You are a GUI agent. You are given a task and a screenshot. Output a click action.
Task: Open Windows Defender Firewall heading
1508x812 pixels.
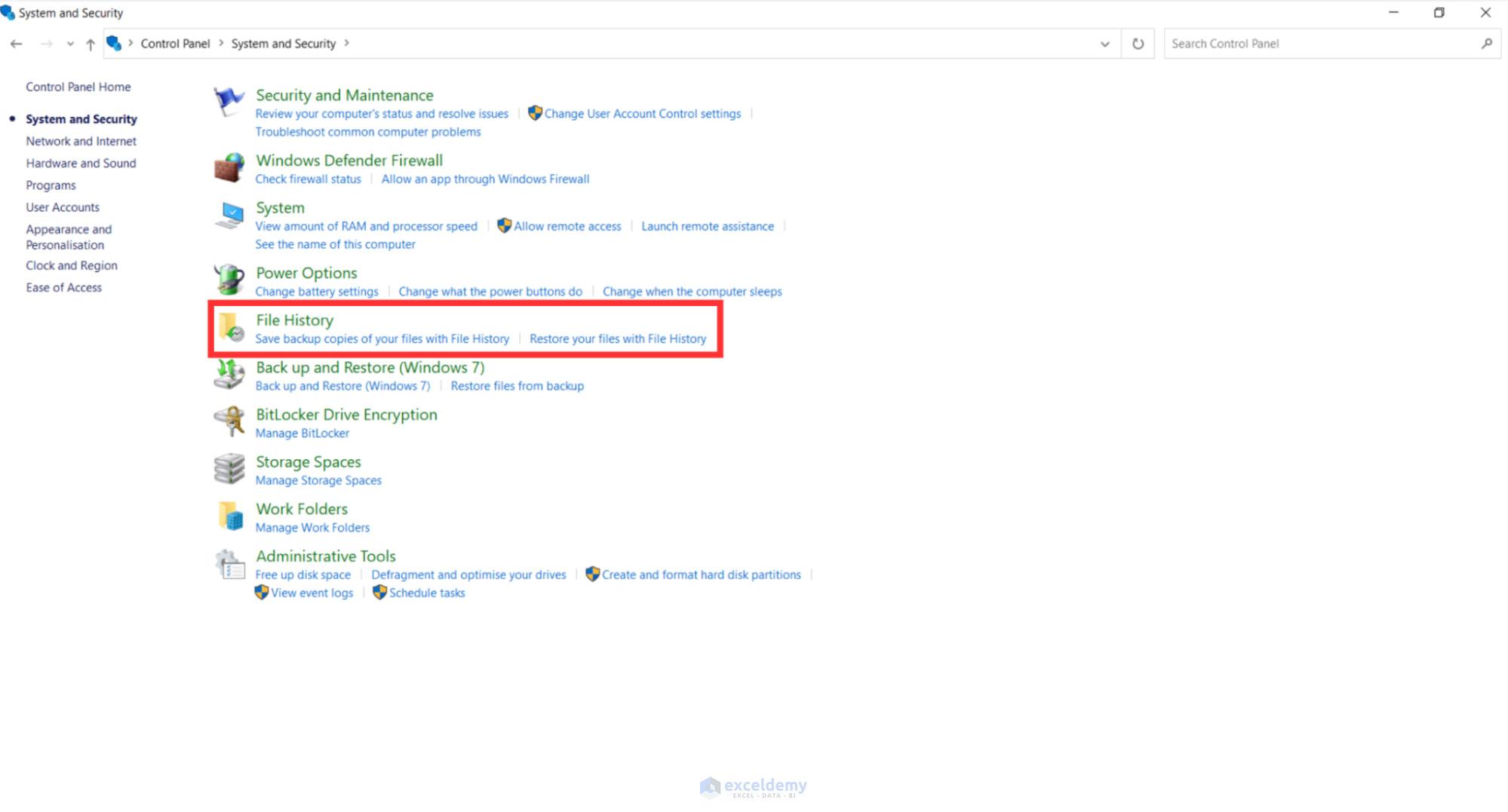(349, 160)
